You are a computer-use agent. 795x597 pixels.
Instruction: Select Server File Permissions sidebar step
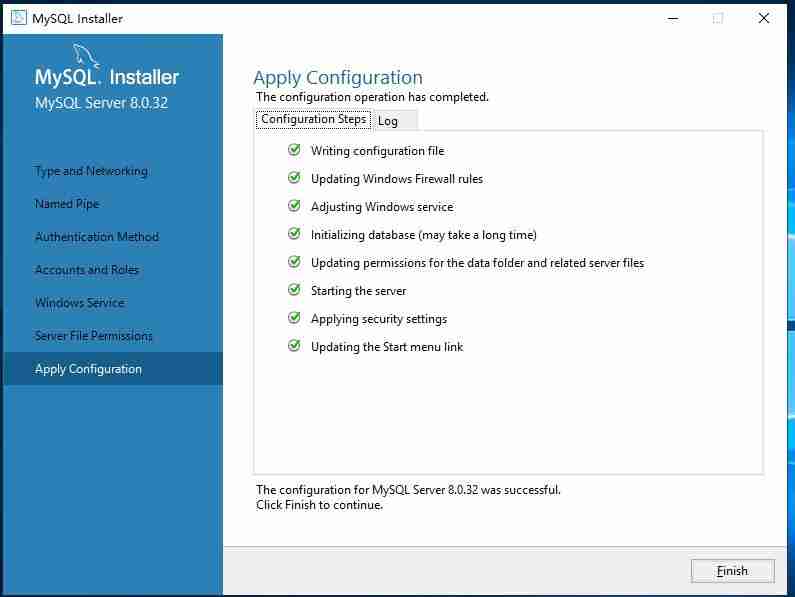click(x=93, y=336)
